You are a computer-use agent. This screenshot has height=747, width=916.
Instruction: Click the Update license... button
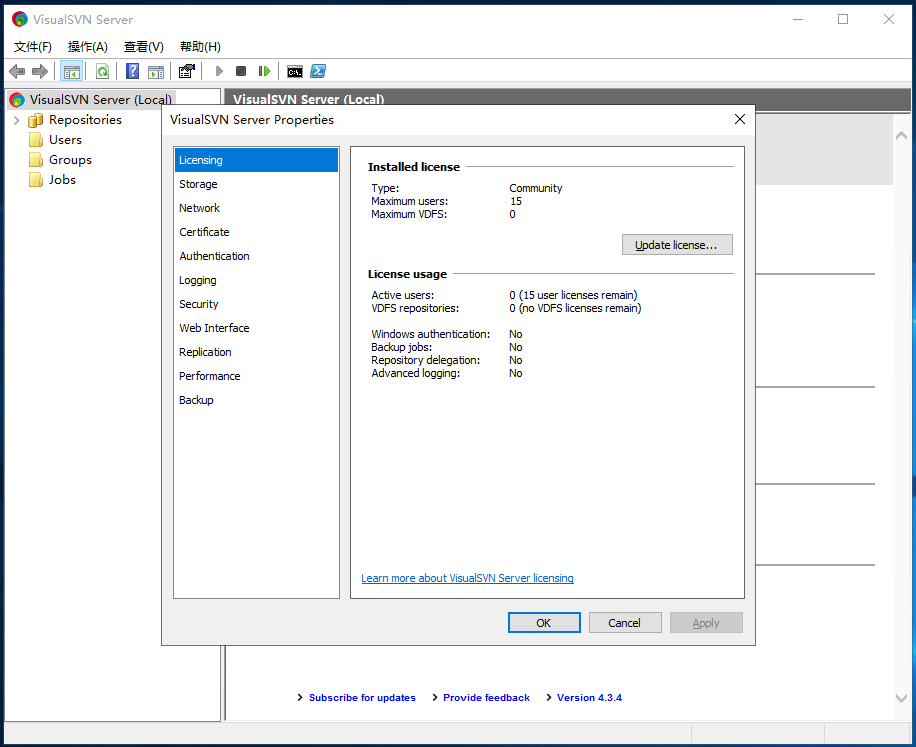tap(676, 245)
